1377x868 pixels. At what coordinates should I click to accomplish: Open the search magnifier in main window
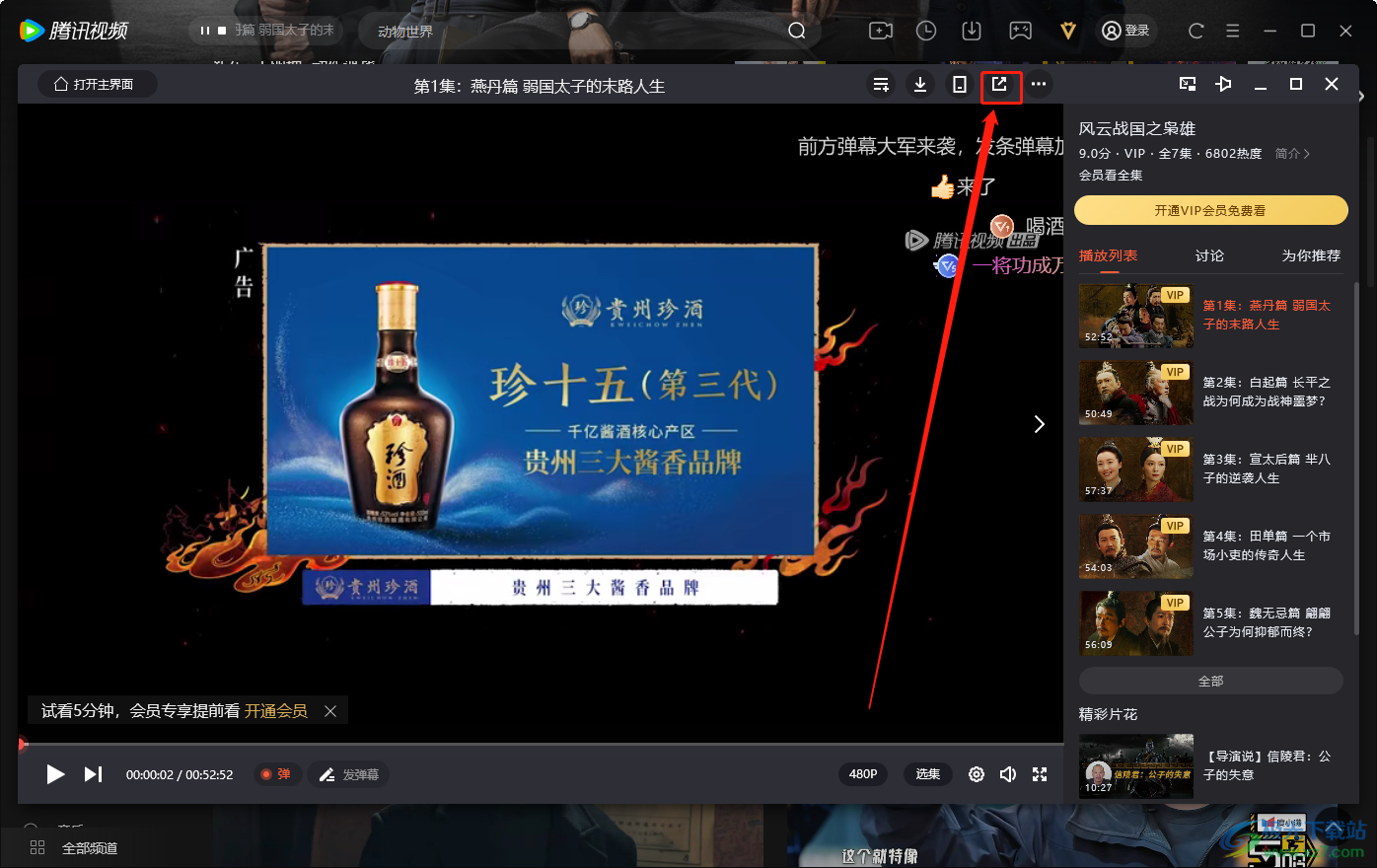point(797,31)
